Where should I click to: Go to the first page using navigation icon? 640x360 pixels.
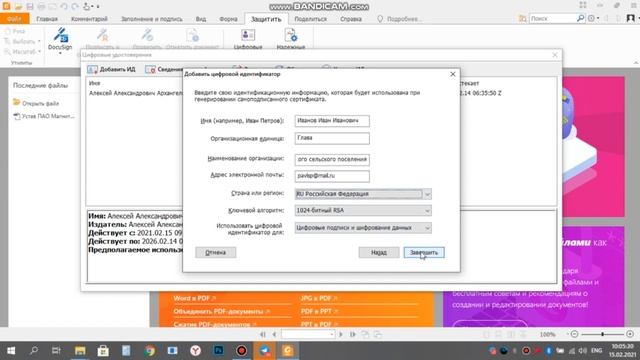263,334
